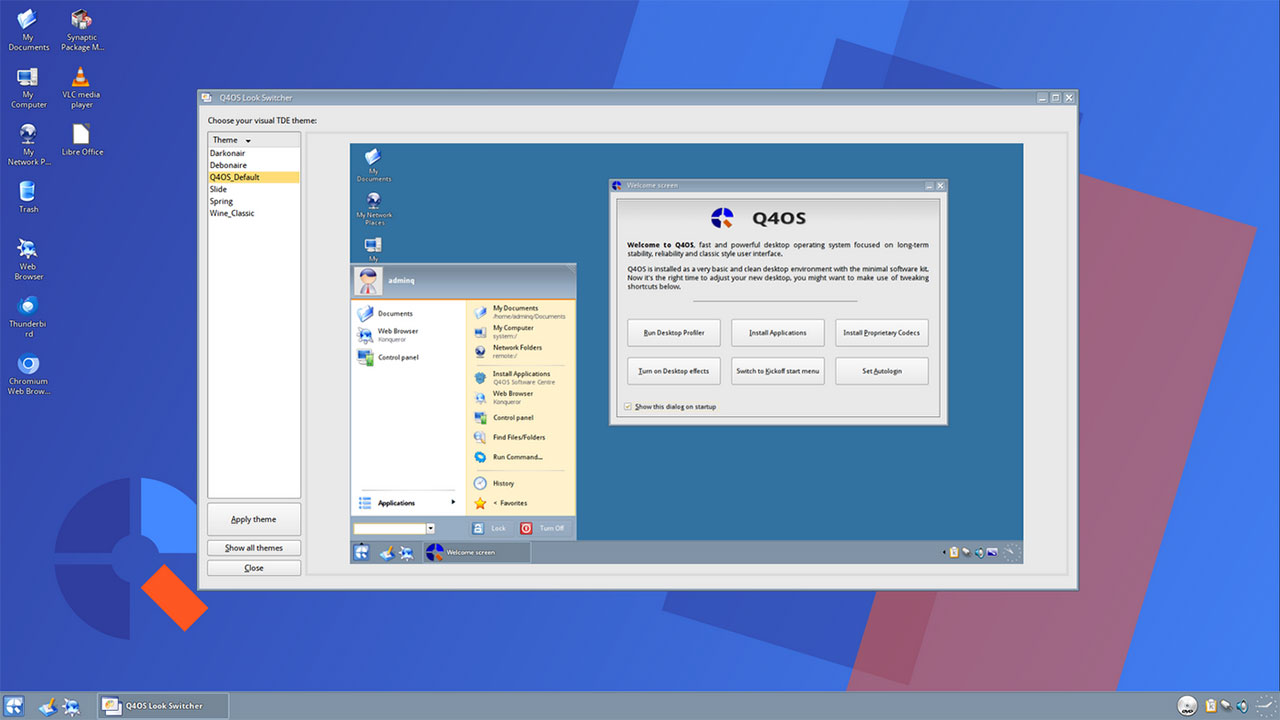
Task: Select the Slide theme
Action: pyautogui.click(x=254, y=189)
